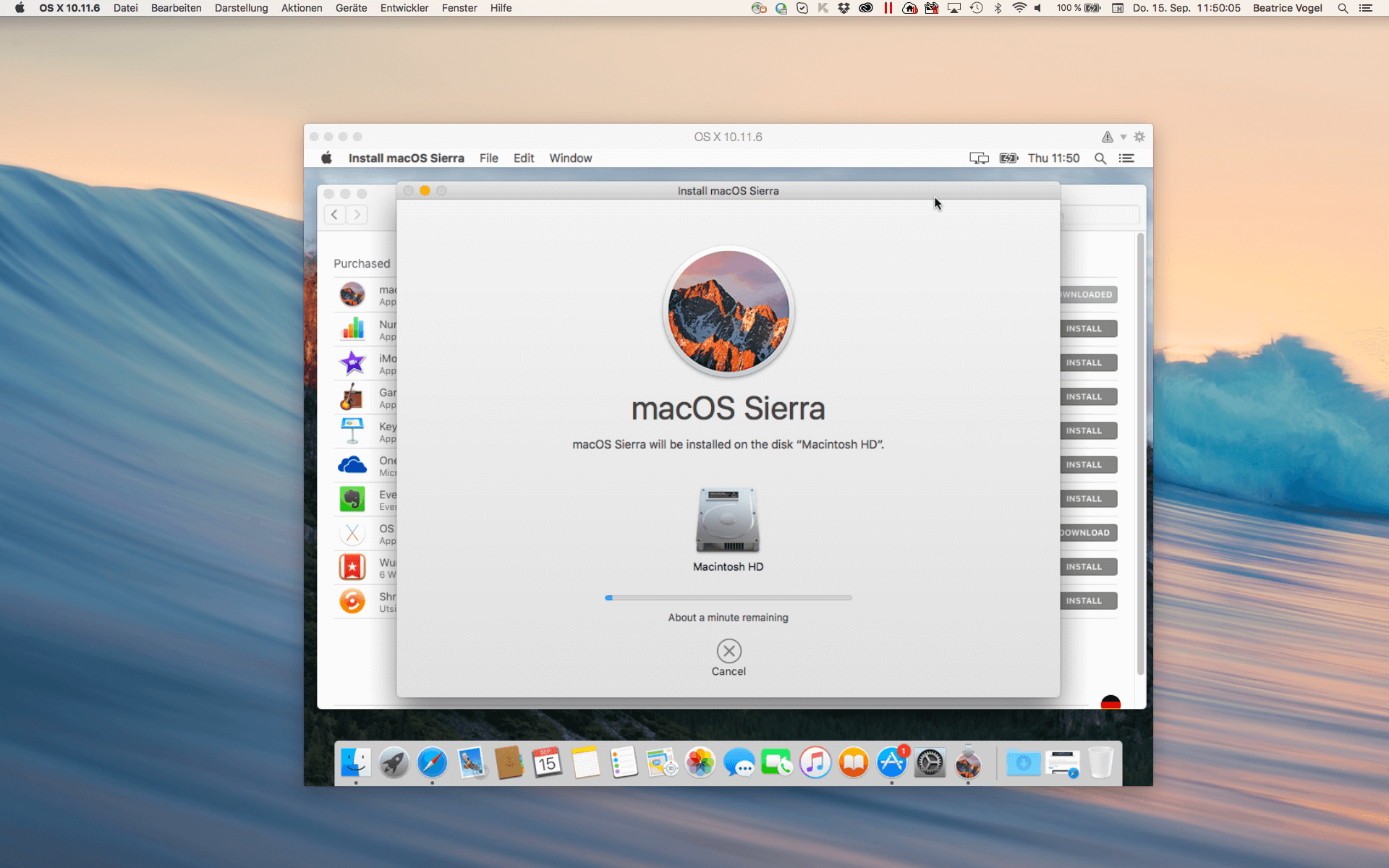Select GarageBand guitar icon in Purchased list
The height and width of the screenshot is (868, 1389).
point(352,397)
